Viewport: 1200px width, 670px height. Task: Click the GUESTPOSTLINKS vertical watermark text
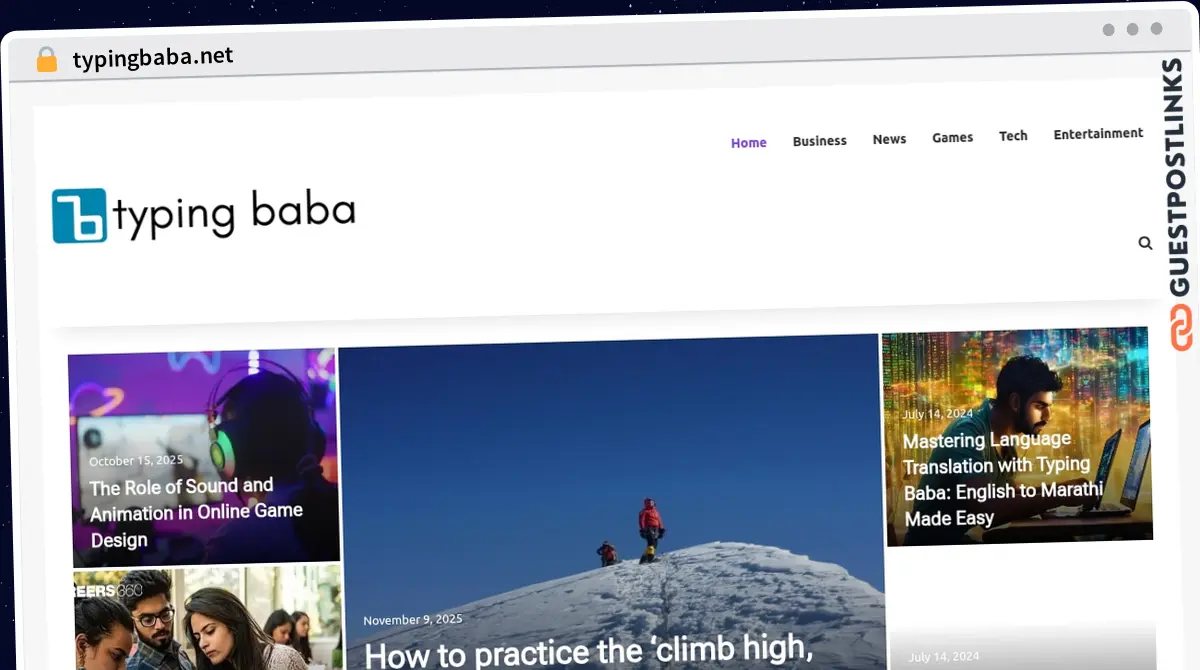(x=1179, y=178)
